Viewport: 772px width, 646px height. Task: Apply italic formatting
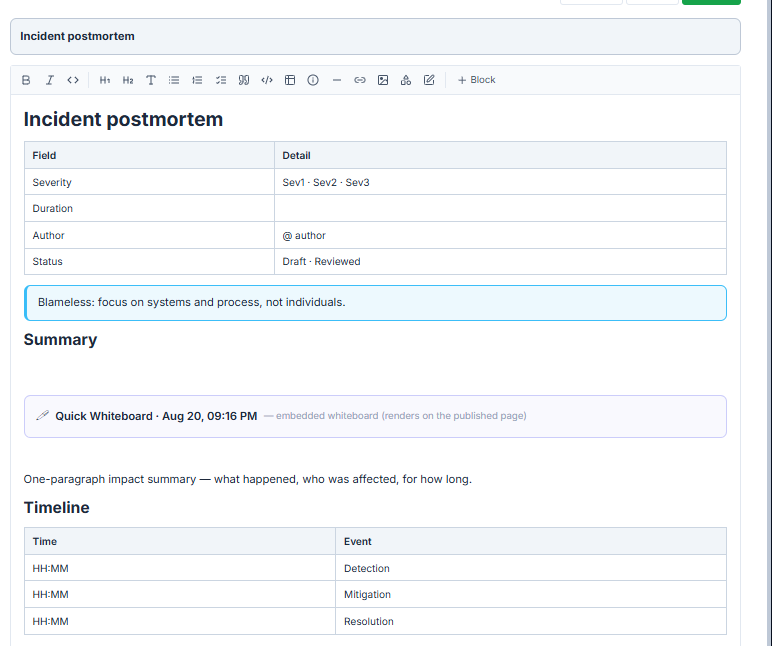(x=49, y=80)
